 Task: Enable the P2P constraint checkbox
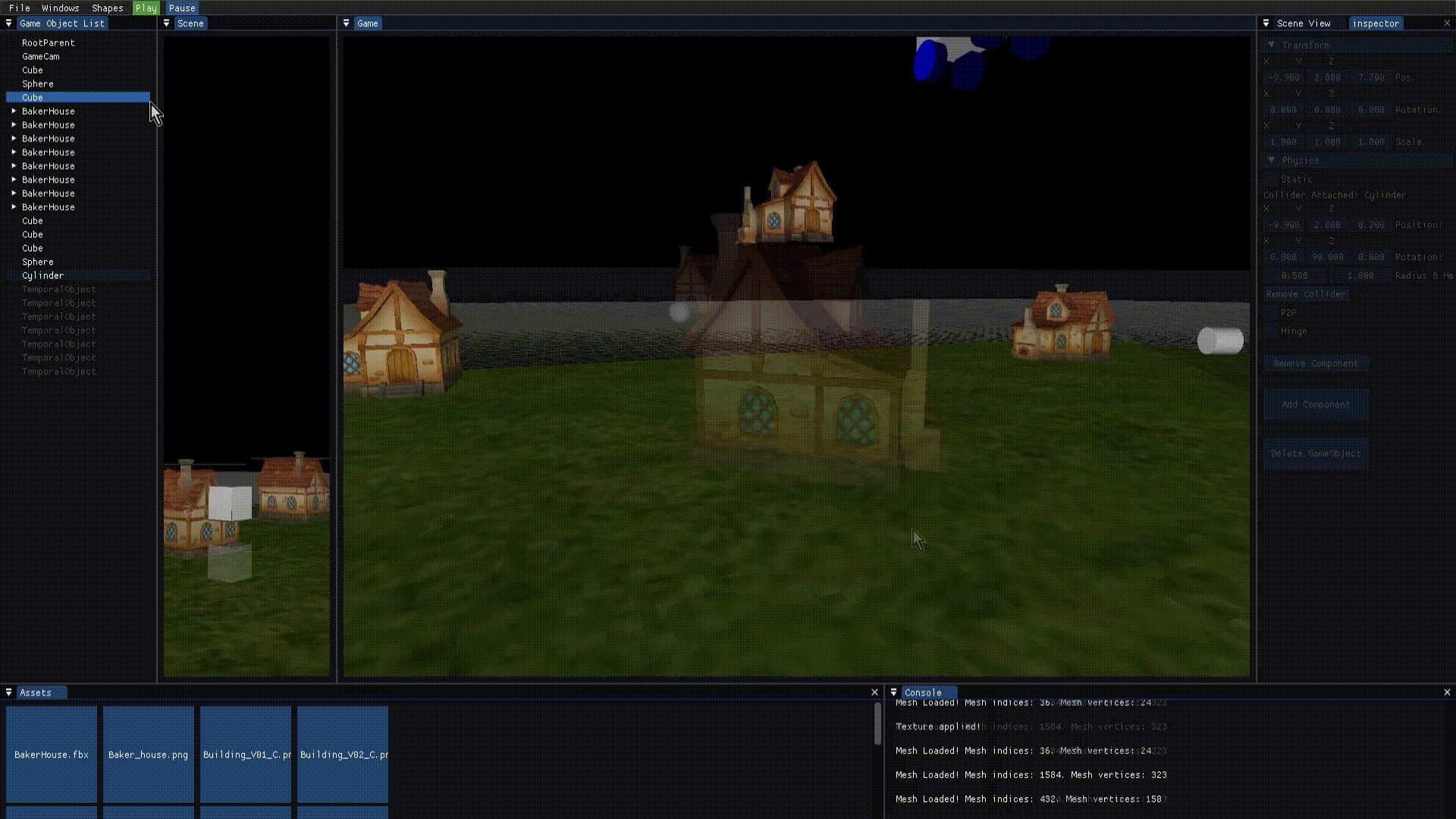click(x=1273, y=312)
